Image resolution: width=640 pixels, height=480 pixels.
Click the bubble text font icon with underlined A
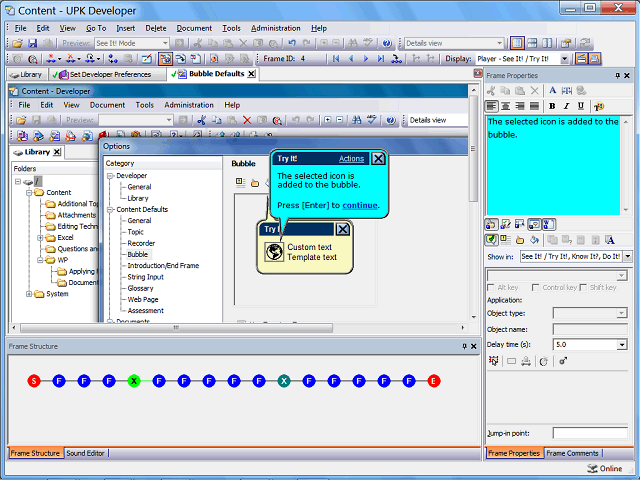point(610,240)
